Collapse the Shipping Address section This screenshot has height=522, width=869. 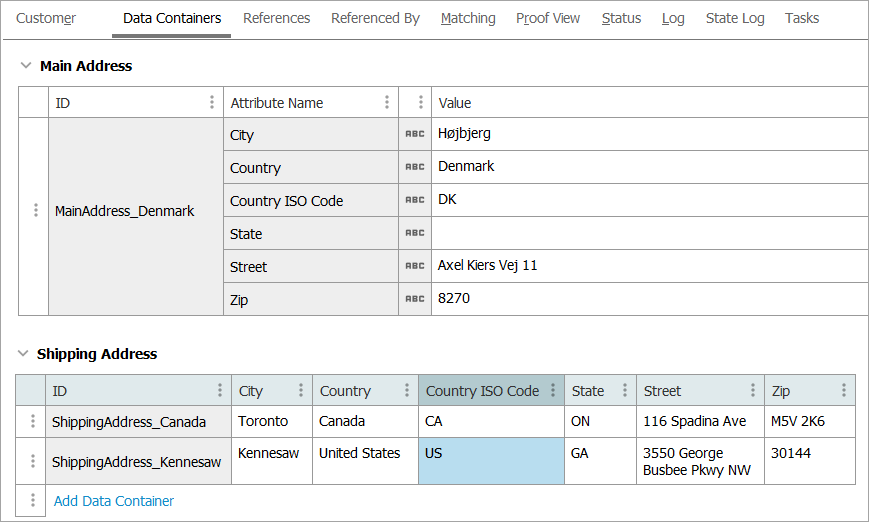[23, 353]
